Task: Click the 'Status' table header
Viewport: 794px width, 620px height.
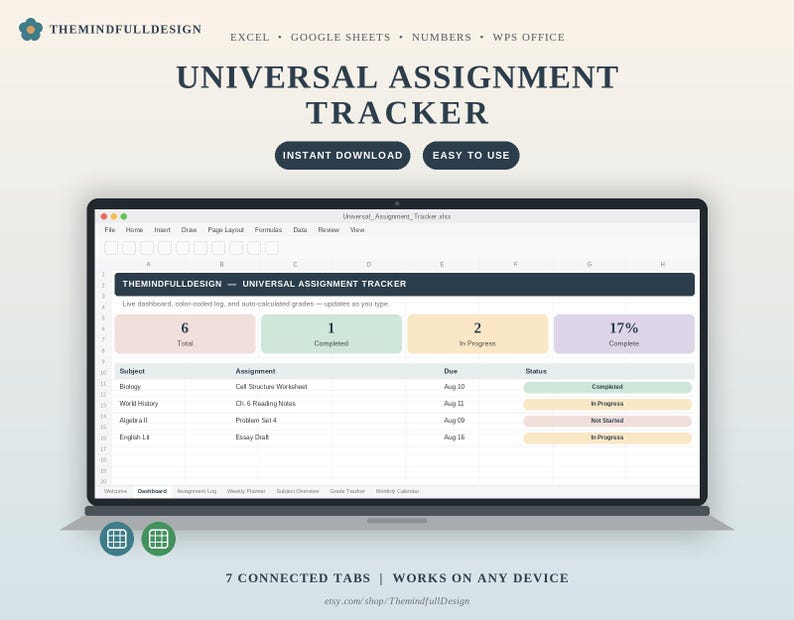Action: coord(536,371)
